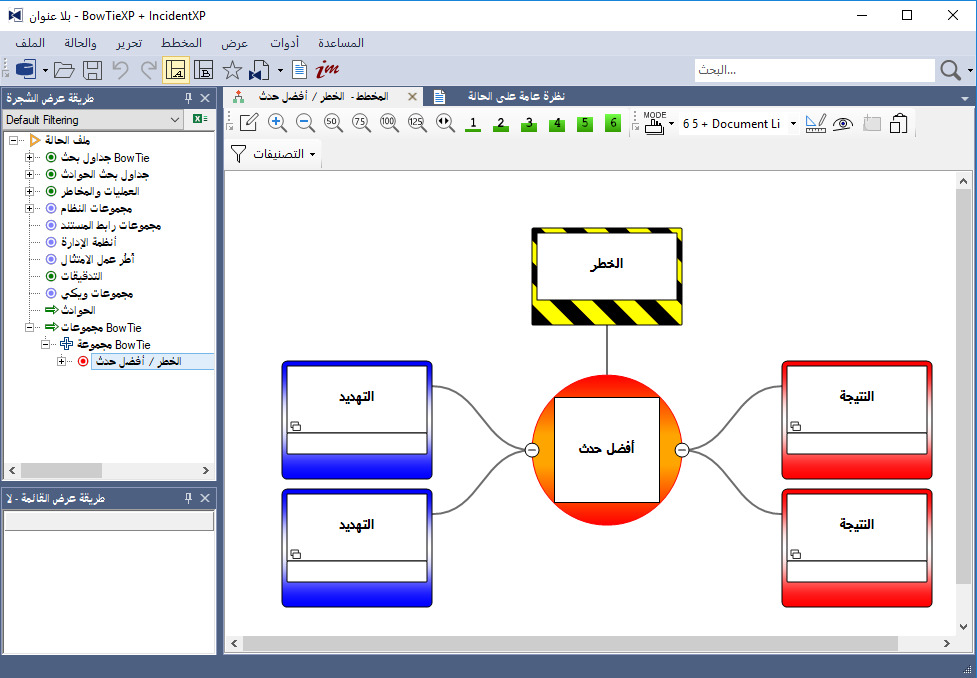Switch to نظرة عامة على الحالة tab

(x=517, y=97)
